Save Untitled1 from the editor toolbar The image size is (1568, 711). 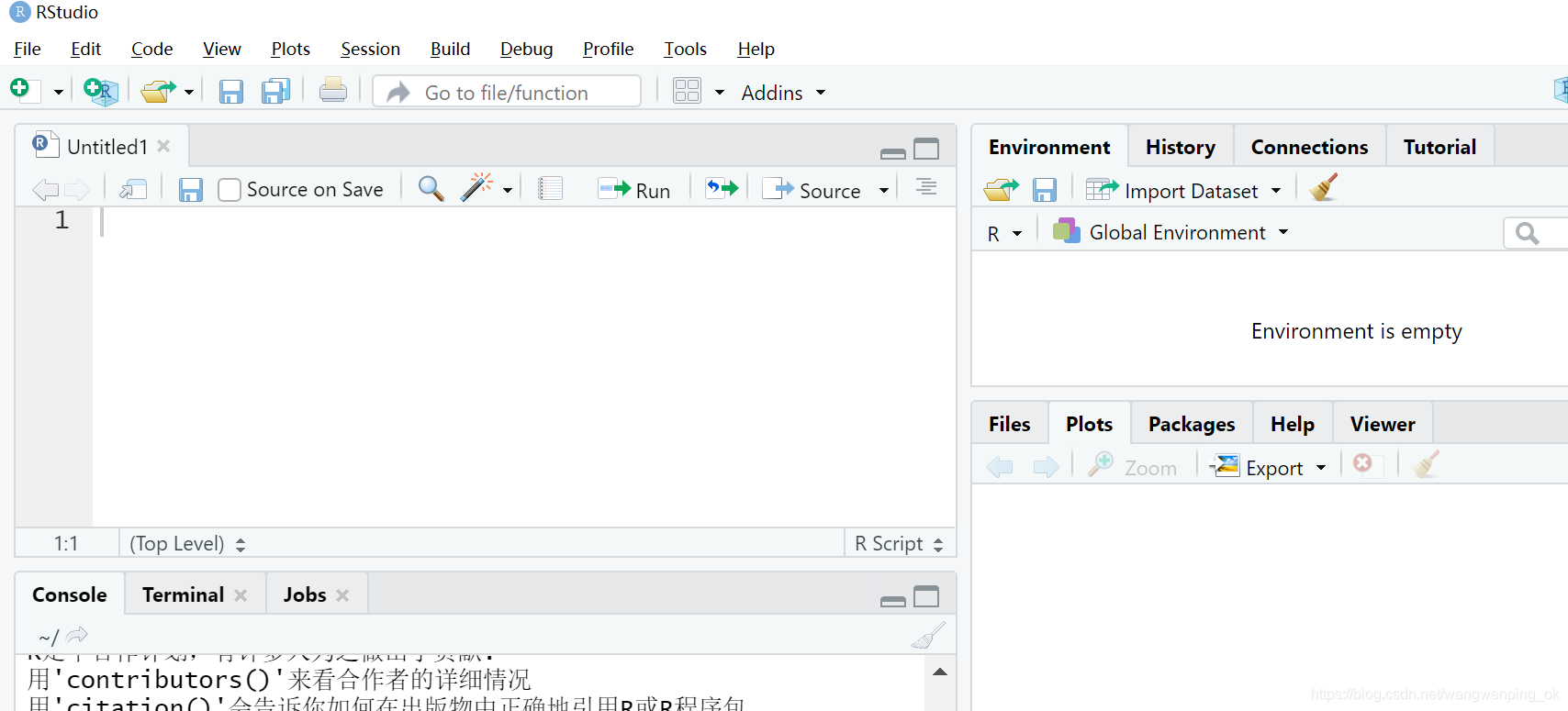(x=190, y=190)
